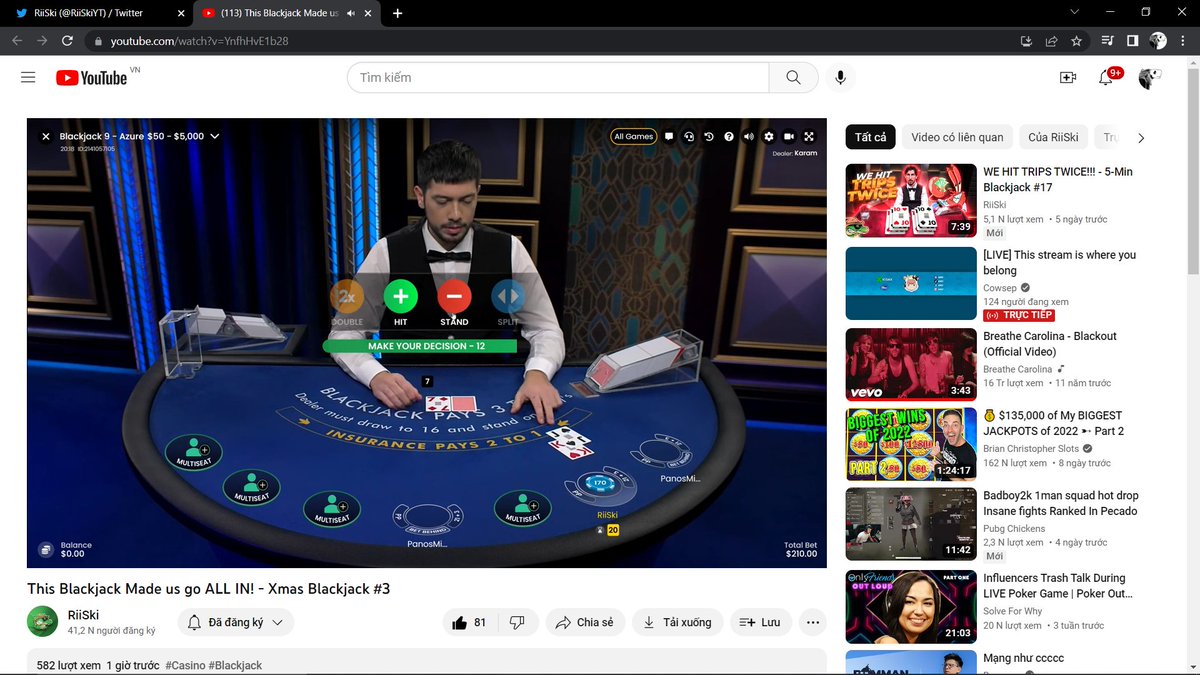Open the Đã đăng ký subscription dropdown
This screenshot has width=1200, height=675.
236,622
